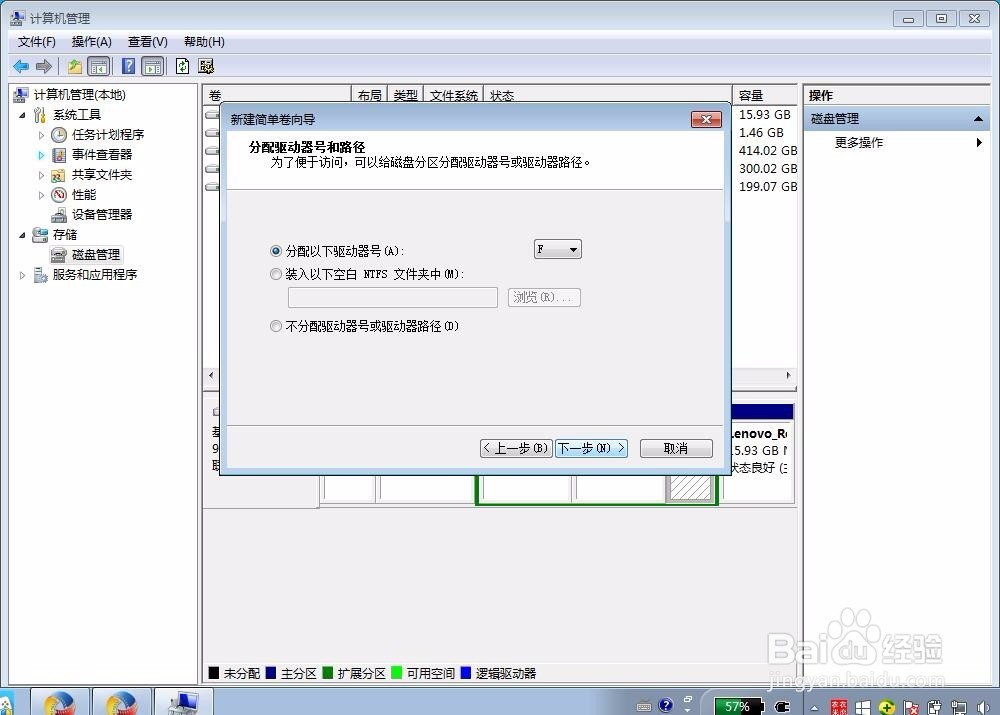Click the volume speaker tray icon
This screenshot has height=715, width=1000.
coord(983,707)
